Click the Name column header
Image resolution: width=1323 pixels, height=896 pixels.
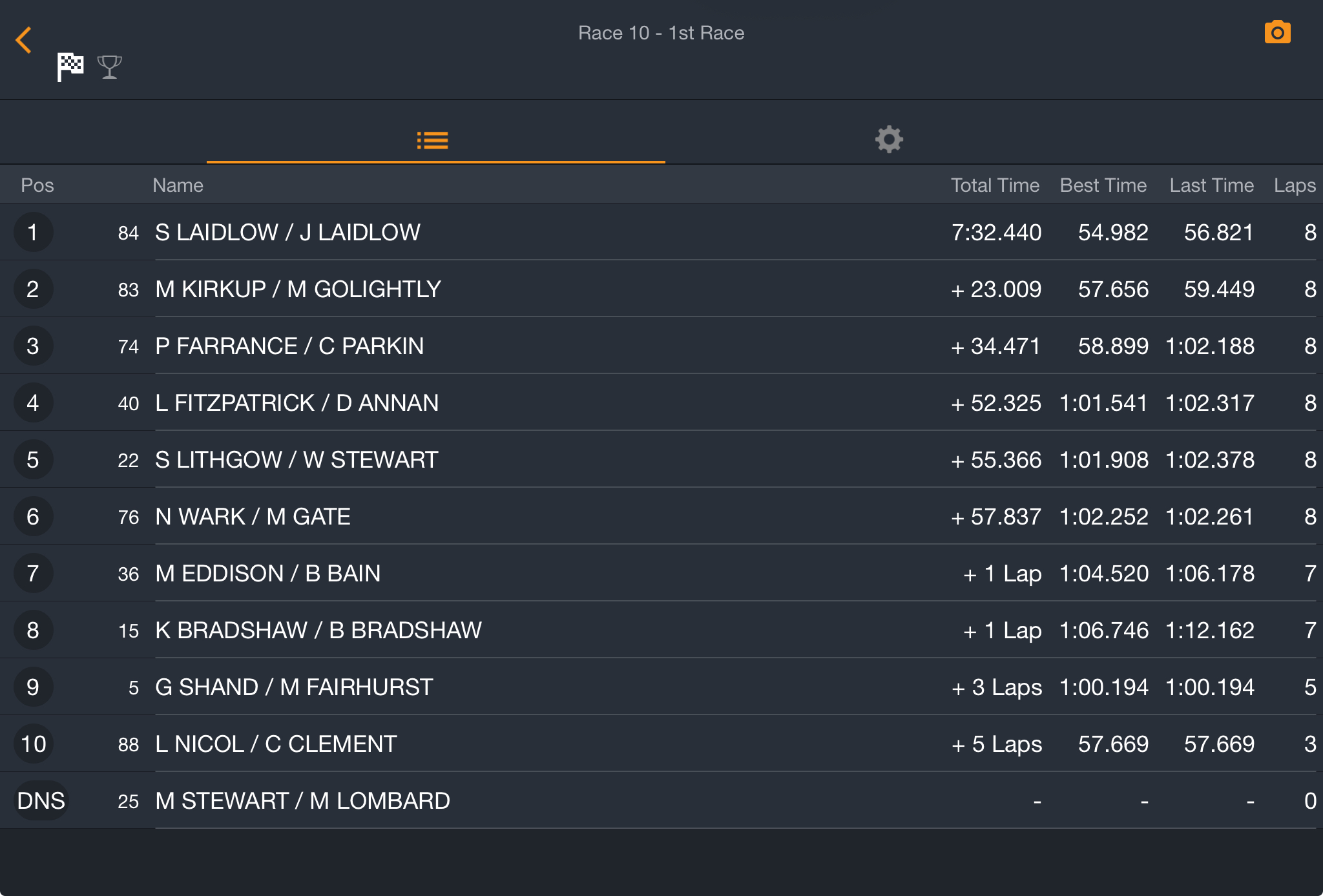click(178, 185)
